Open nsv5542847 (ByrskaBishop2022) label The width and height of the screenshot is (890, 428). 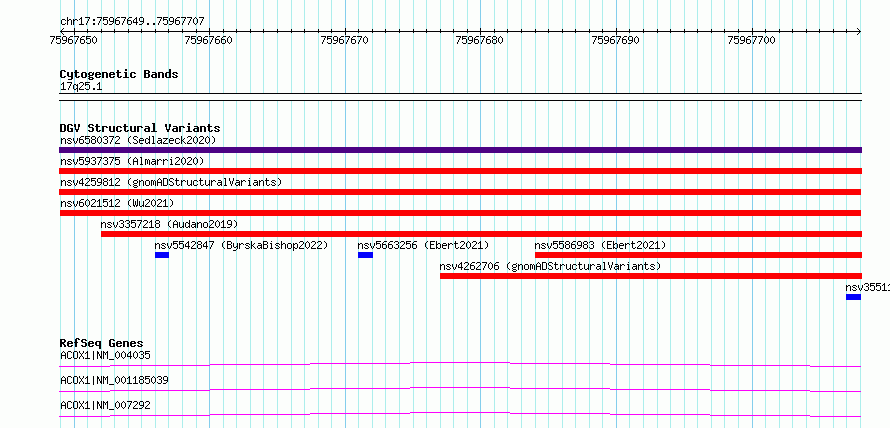pyautogui.click(x=241, y=245)
